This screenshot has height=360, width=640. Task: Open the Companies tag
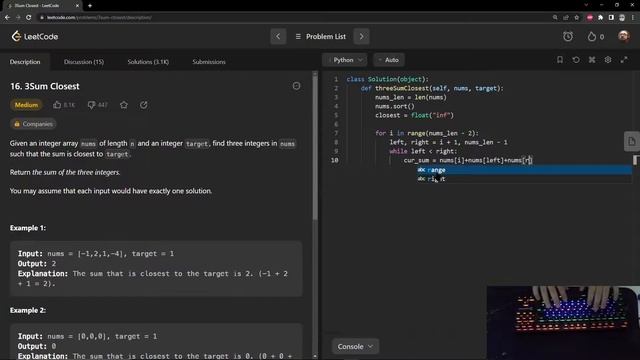point(33,124)
